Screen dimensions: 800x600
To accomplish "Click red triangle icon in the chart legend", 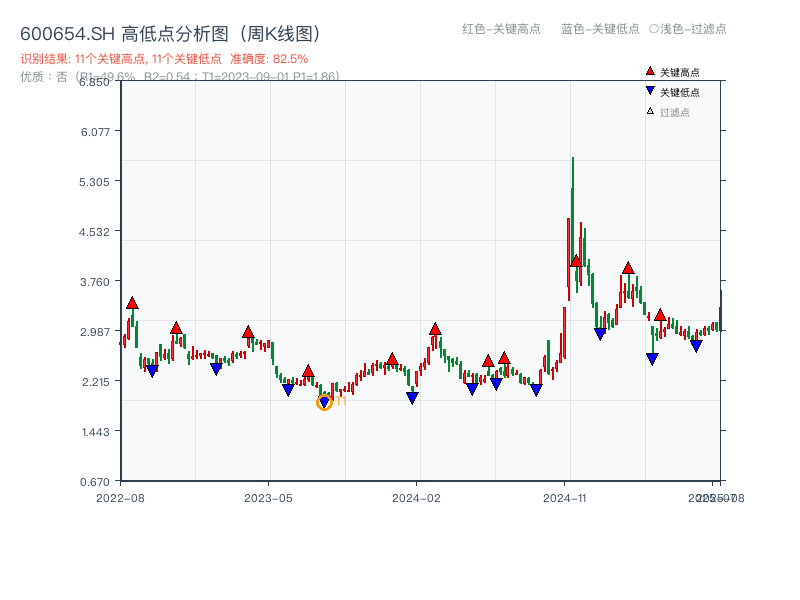I will pos(650,71).
